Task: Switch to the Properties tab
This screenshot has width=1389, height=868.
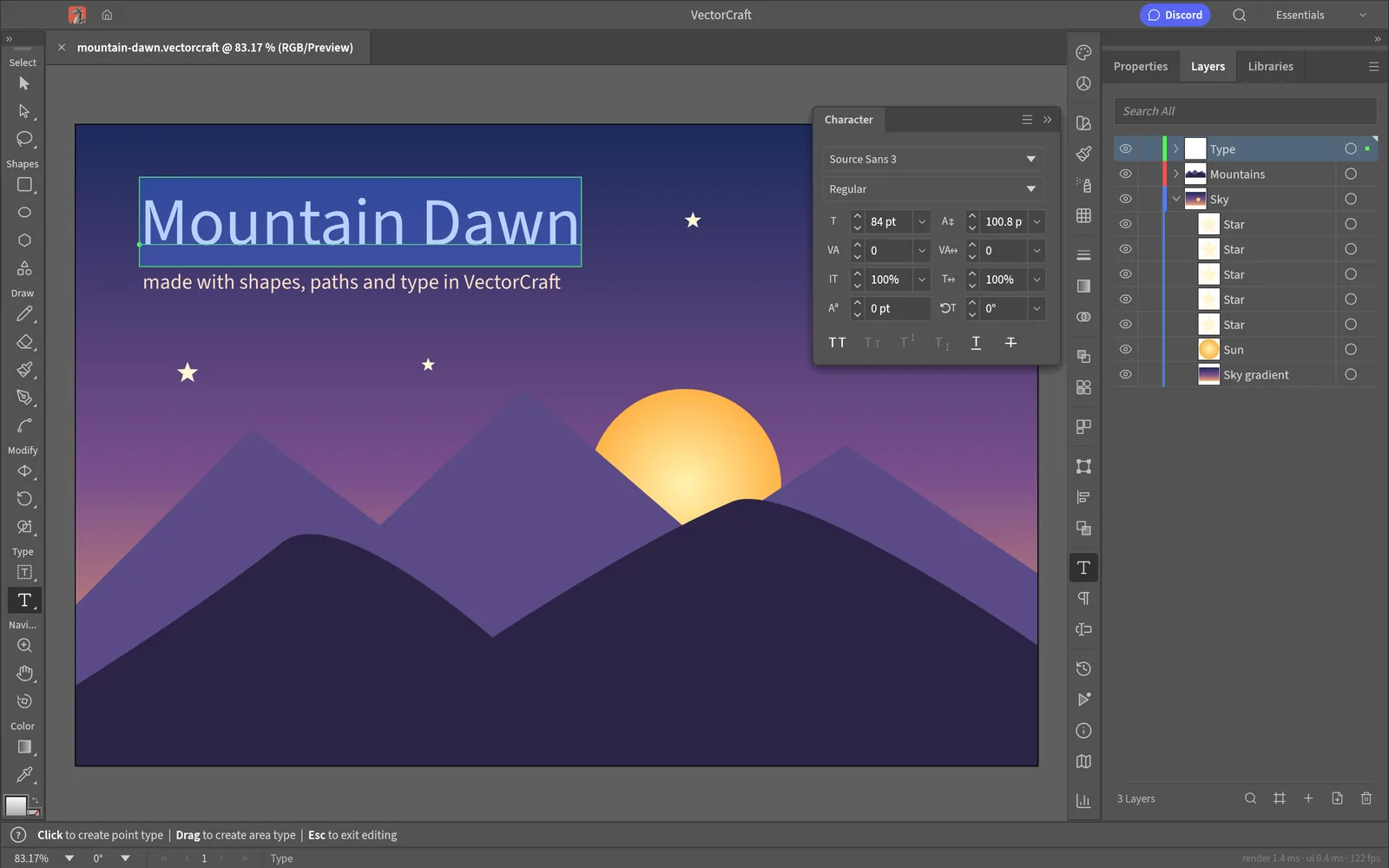Action: click(1141, 66)
